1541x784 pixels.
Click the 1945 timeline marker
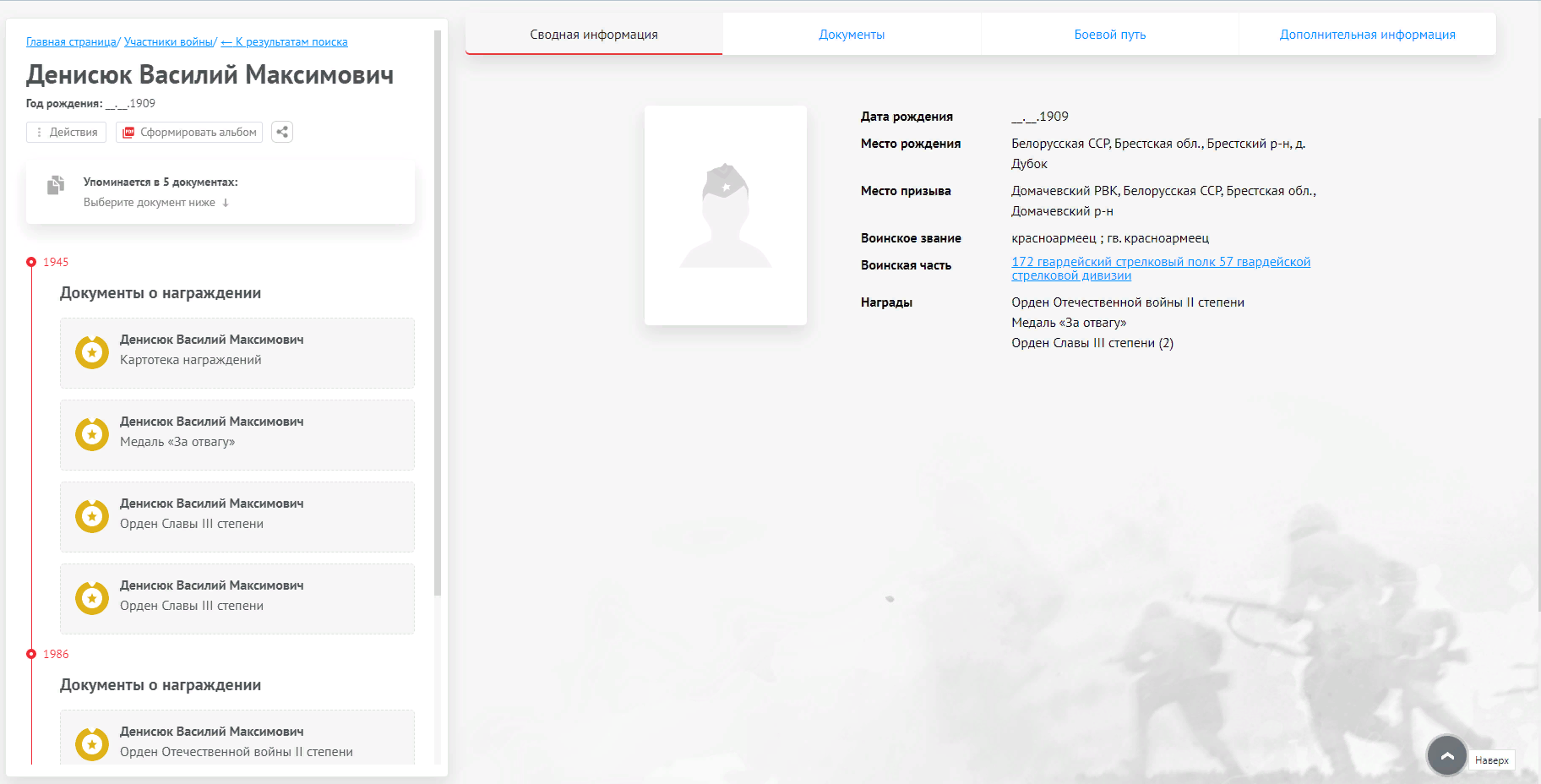click(x=31, y=262)
